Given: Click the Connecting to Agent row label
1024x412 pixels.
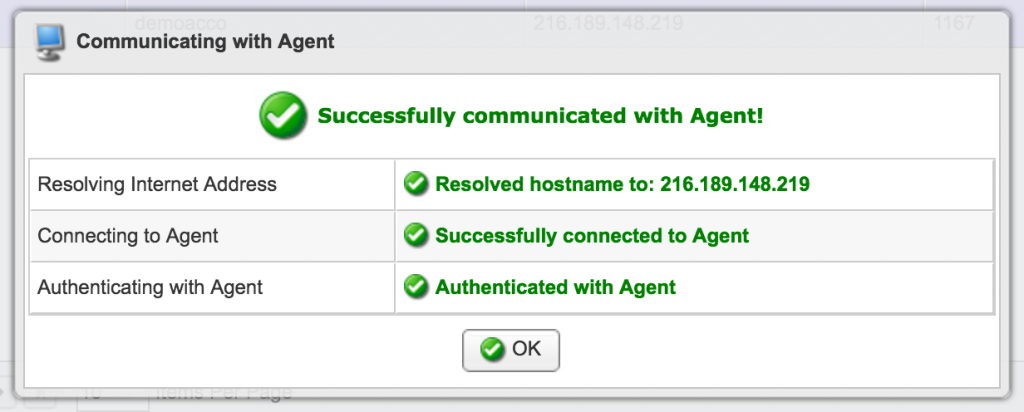Looking at the screenshot, I should (128, 236).
